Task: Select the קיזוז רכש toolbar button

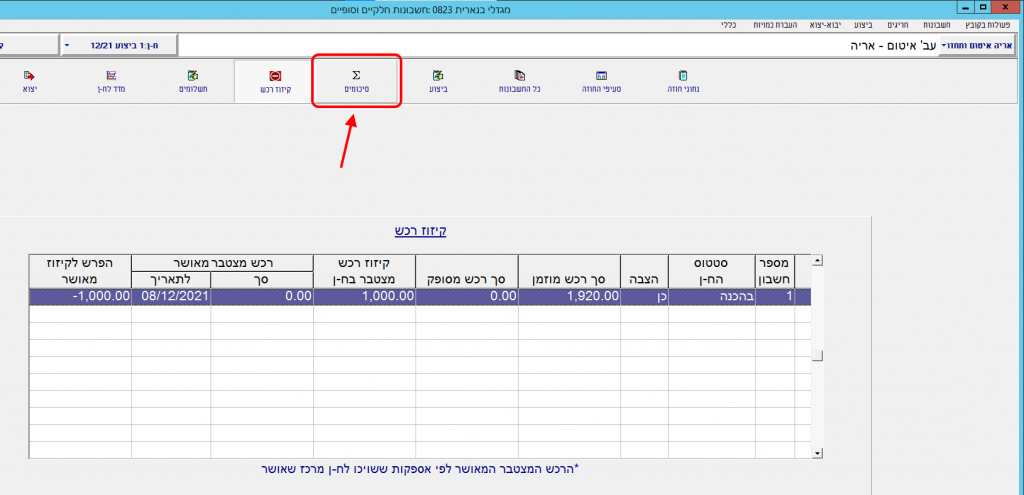Action: (274, 81)
